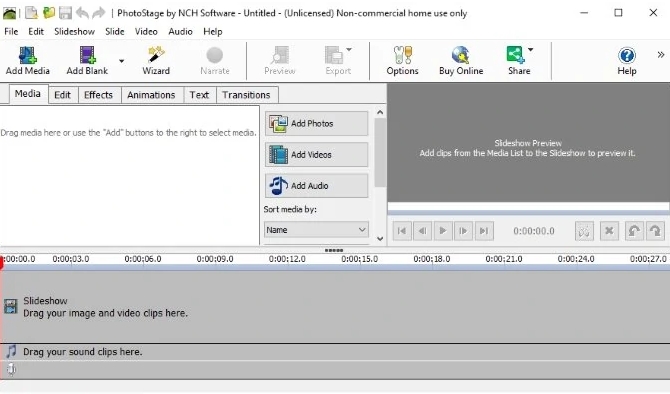Click the rotate right icon under preview
Image resolution: width=670 pixels, height=394 pixels.
pyautogui.click(x=655, y=231)
